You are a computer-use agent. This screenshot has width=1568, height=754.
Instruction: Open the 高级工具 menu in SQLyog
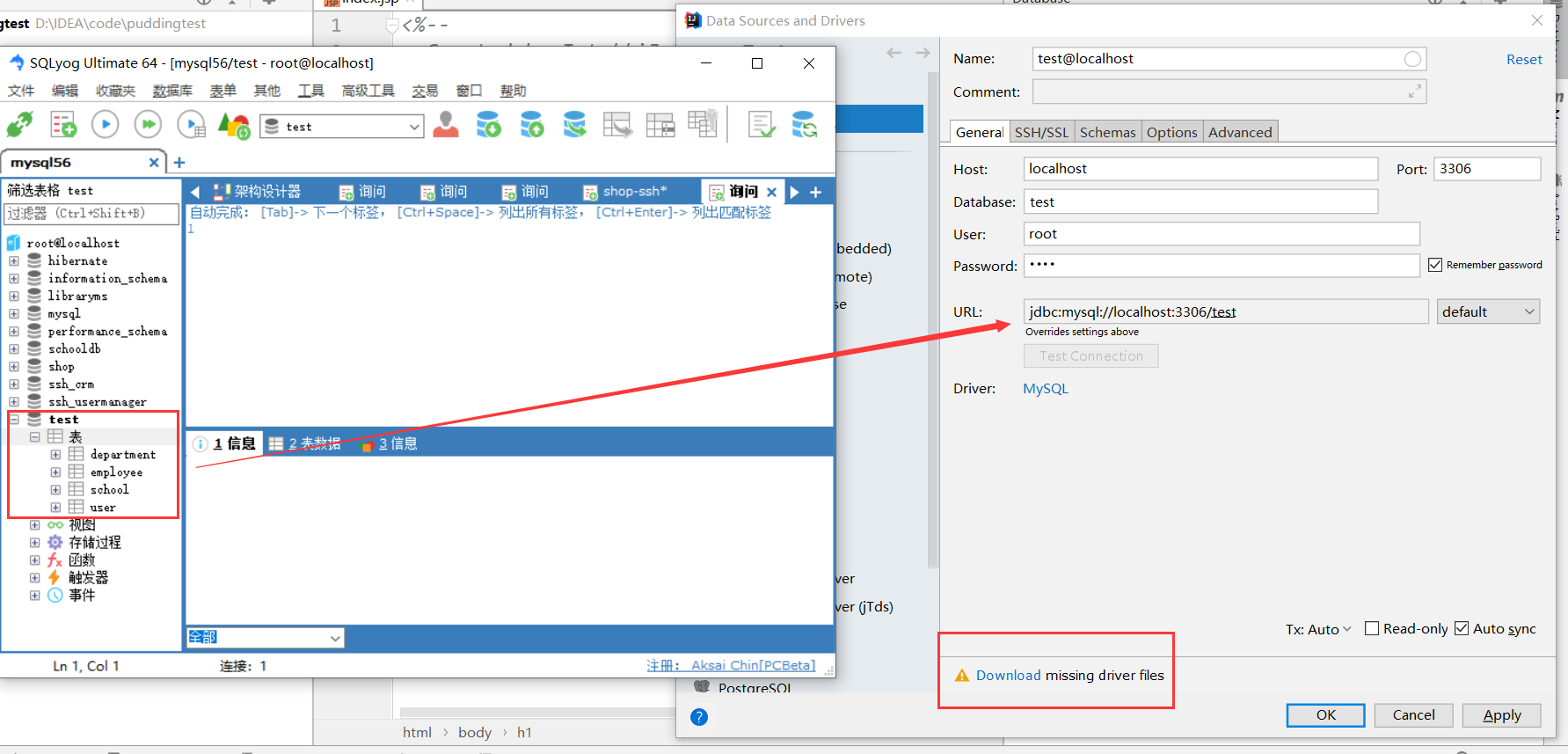pos(368,91)
